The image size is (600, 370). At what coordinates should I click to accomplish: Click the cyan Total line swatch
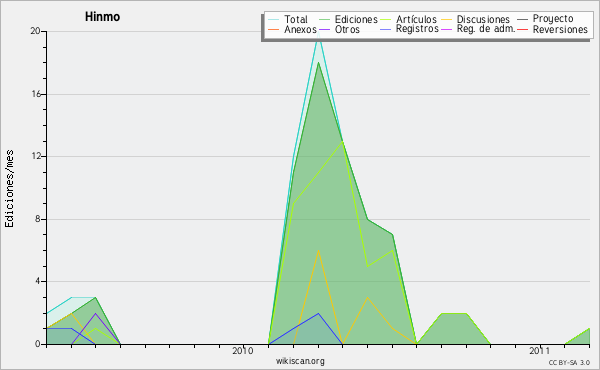(x=273, y=19)
